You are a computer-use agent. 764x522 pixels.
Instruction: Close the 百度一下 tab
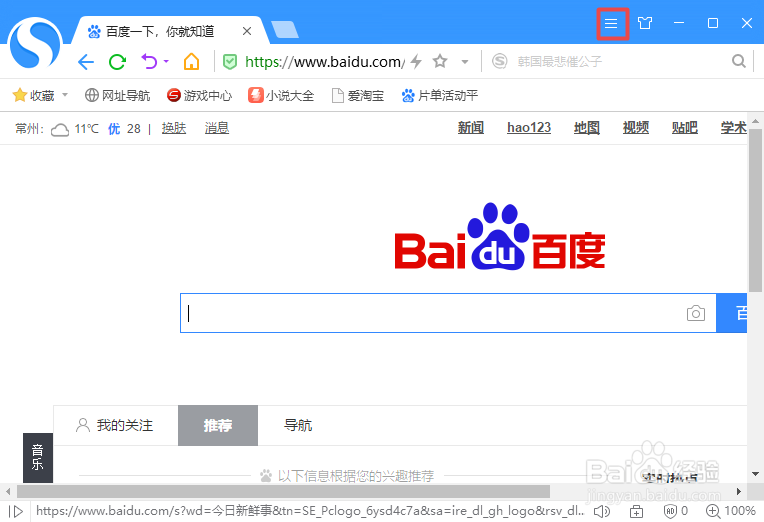click(x=247, y=31)
